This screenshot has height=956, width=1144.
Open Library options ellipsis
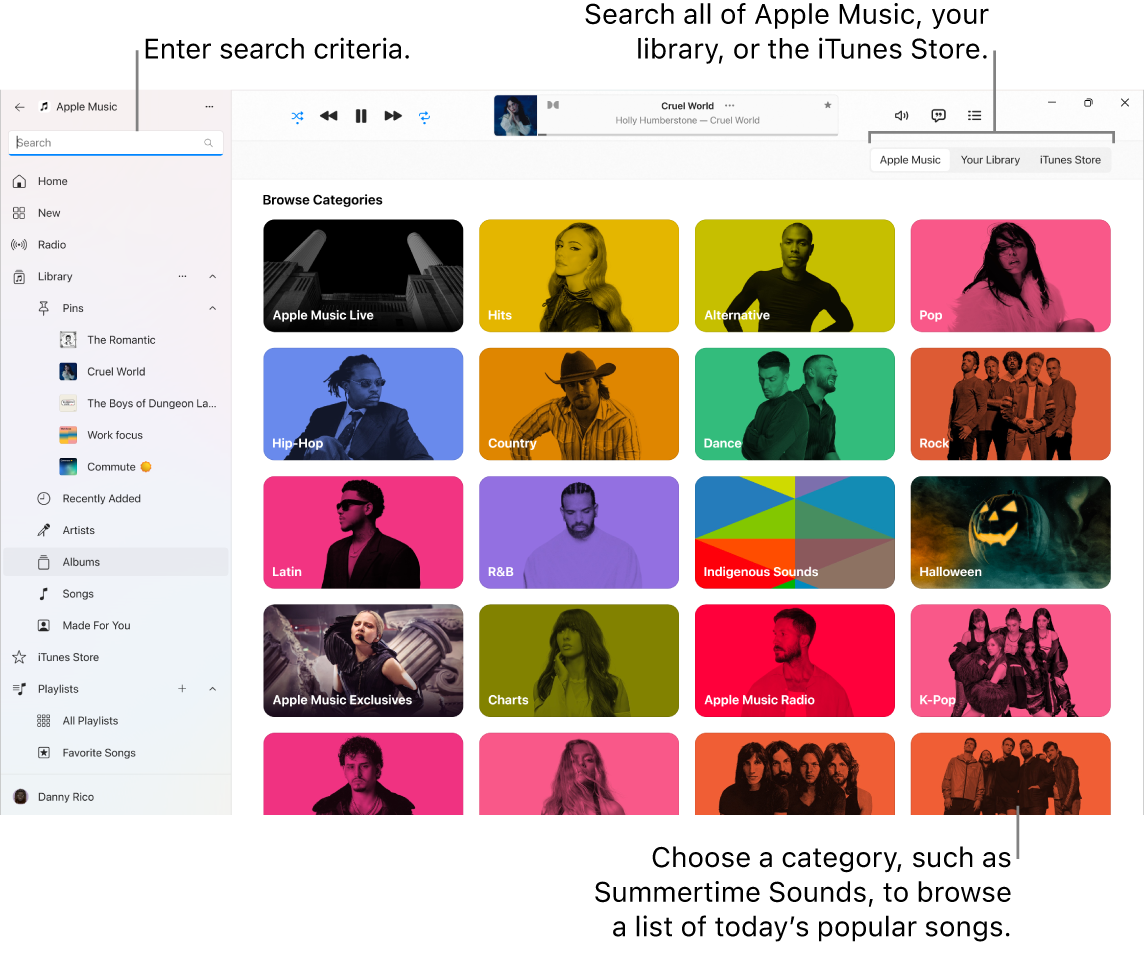click(x=182, y=277)
